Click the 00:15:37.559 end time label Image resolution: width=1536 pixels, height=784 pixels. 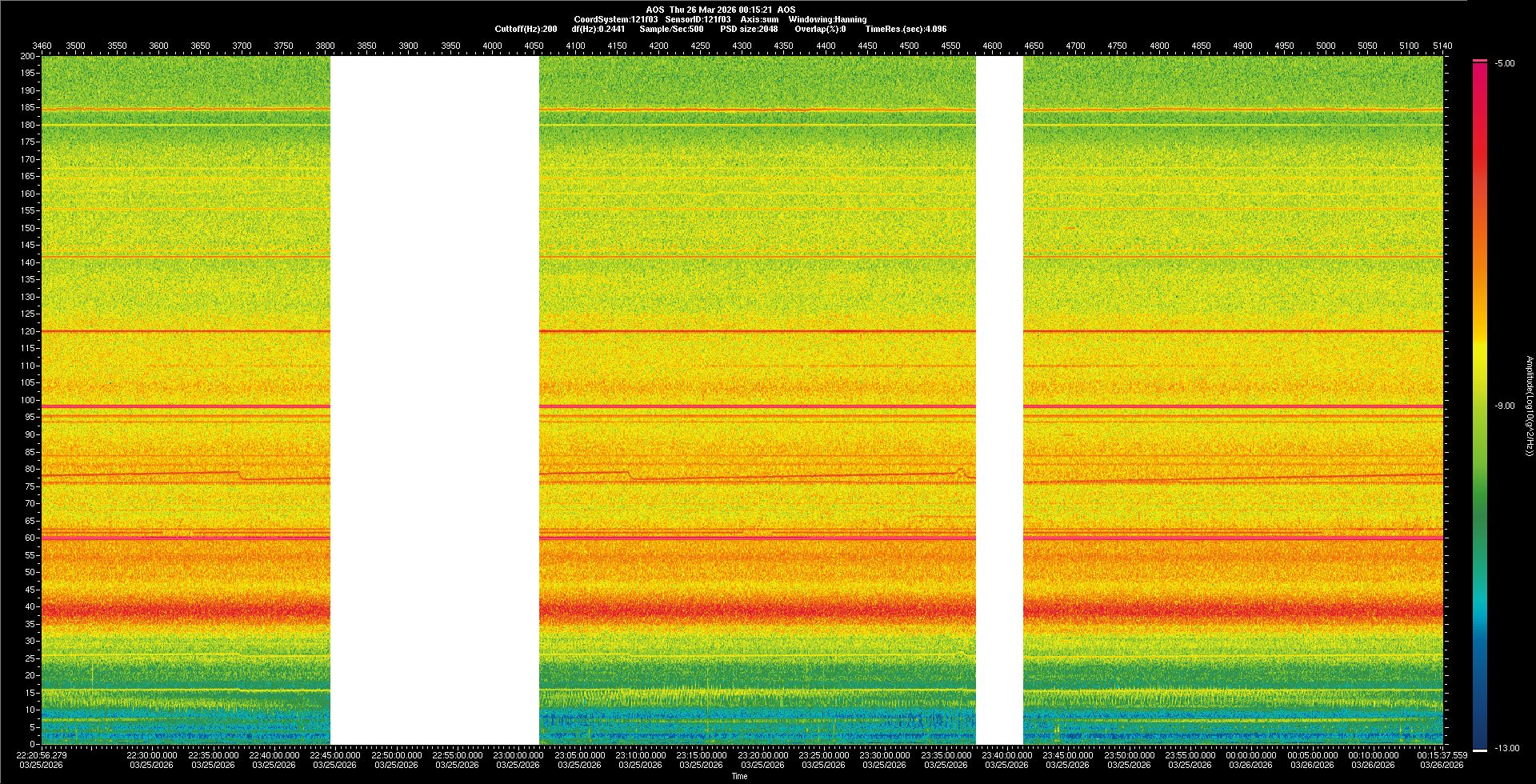coord(1442,754)
